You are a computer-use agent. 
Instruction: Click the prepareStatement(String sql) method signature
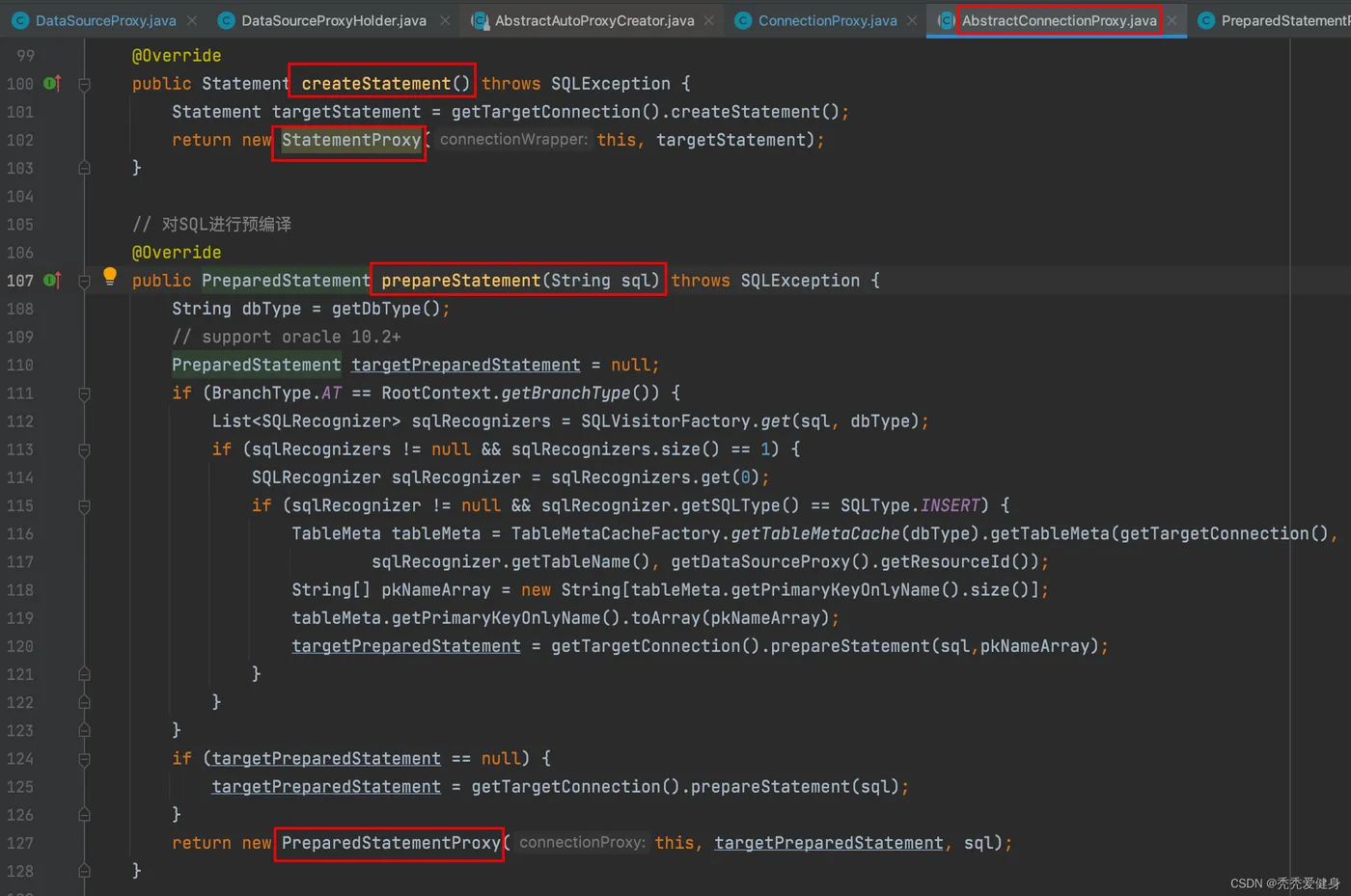pyautogui.click(x=520, y=281)
